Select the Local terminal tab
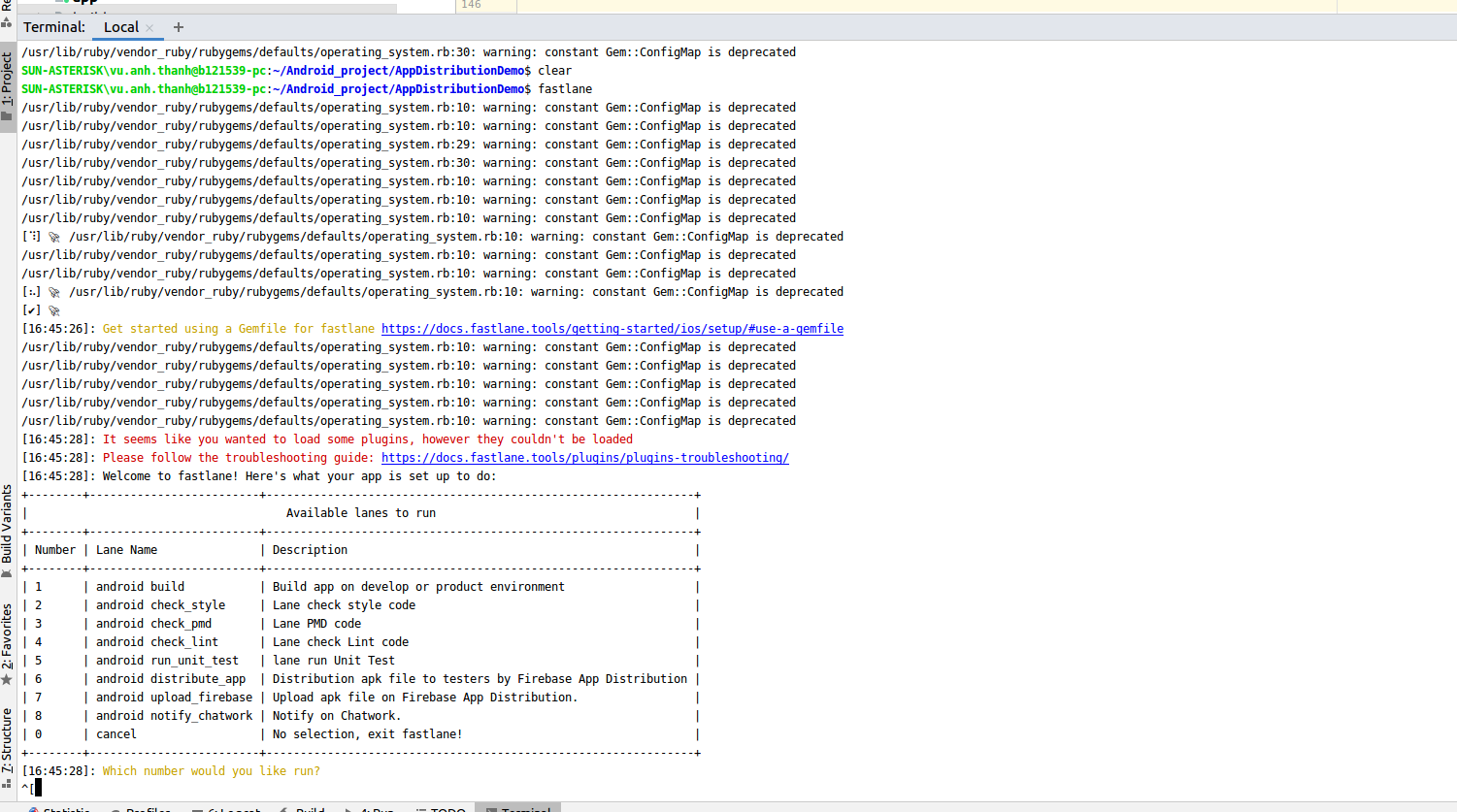The image size is (1457, 812). 121,27
